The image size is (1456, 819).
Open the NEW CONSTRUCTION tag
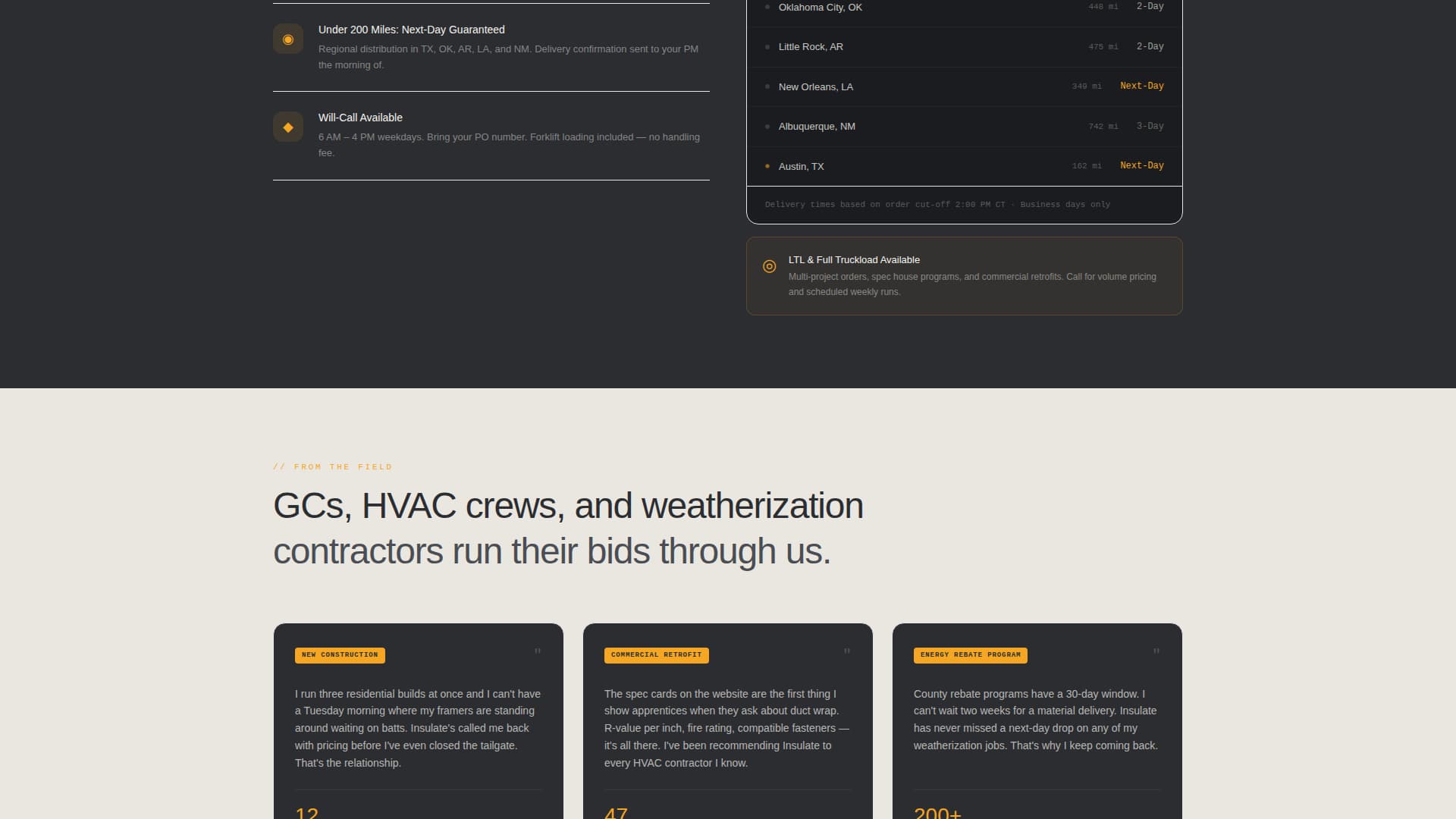pos(340,655)
